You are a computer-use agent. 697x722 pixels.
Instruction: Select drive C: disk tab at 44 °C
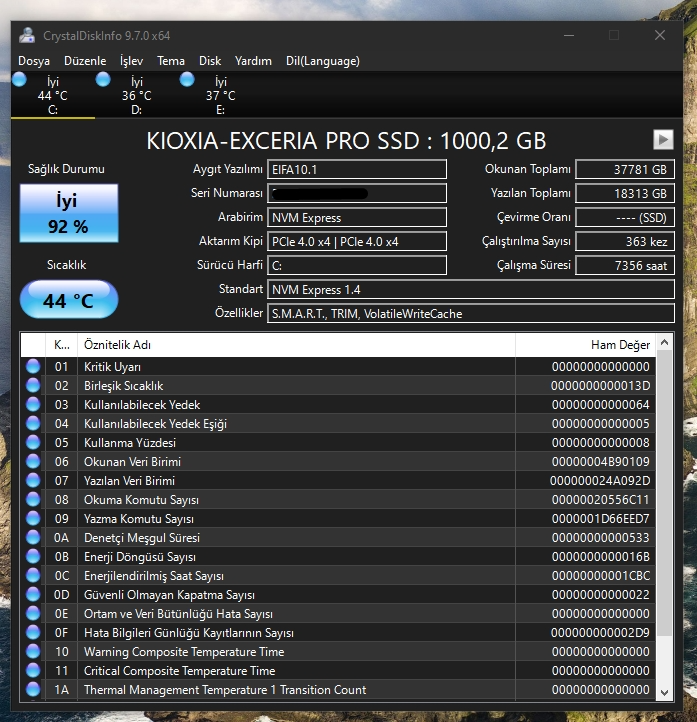(53, 95)
